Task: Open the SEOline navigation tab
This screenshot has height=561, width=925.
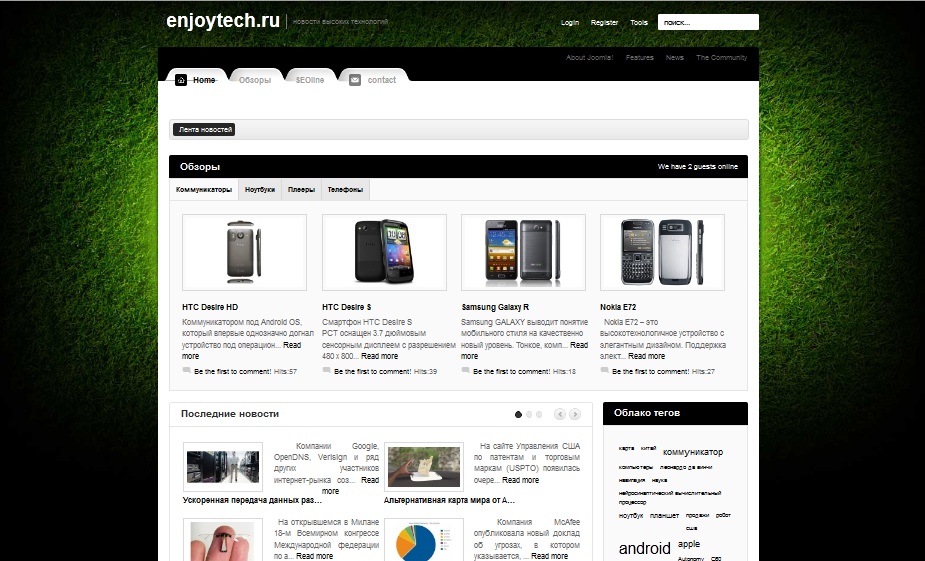Action: [310, 80]
